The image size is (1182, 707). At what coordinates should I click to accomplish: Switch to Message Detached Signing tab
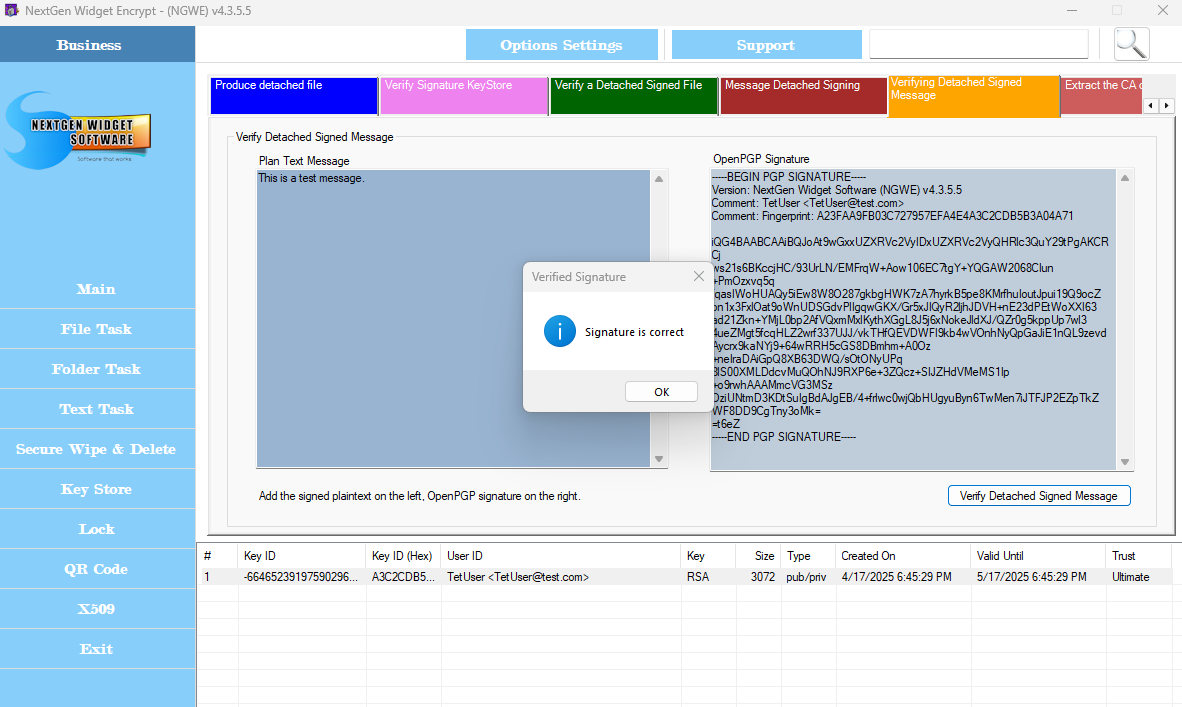[x=804, y=96]
